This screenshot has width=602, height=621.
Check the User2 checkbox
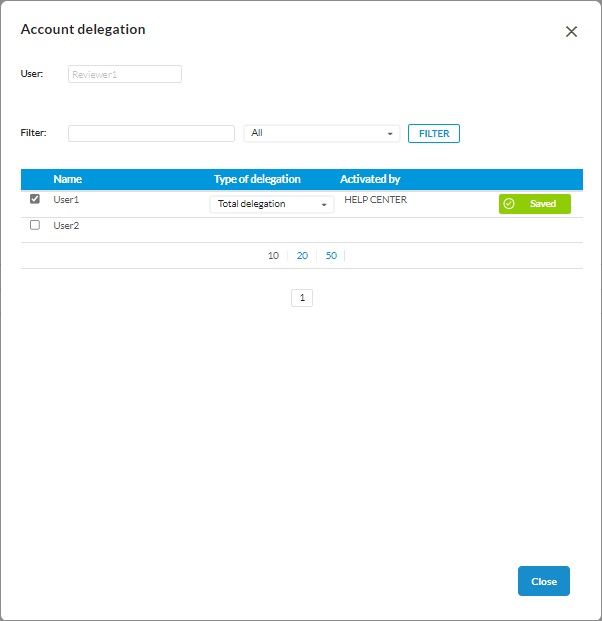coord(35,225)
